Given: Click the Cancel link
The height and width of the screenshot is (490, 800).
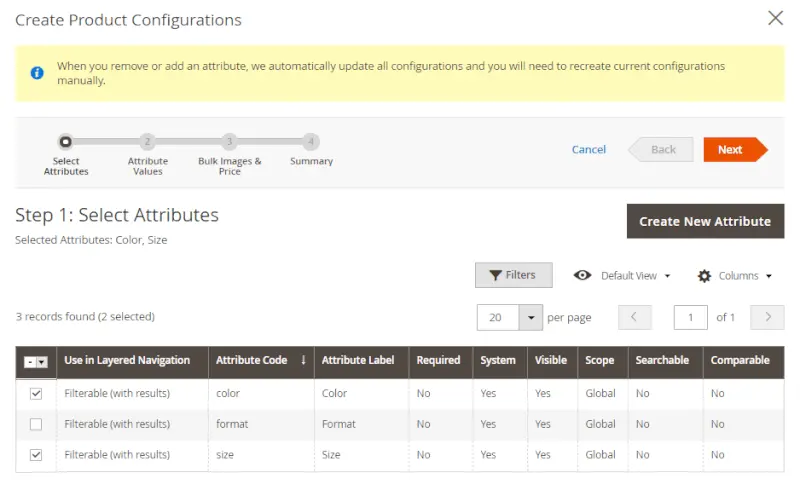Looking at the screenshot, I should pyautogui.click(x=588, y=149).
